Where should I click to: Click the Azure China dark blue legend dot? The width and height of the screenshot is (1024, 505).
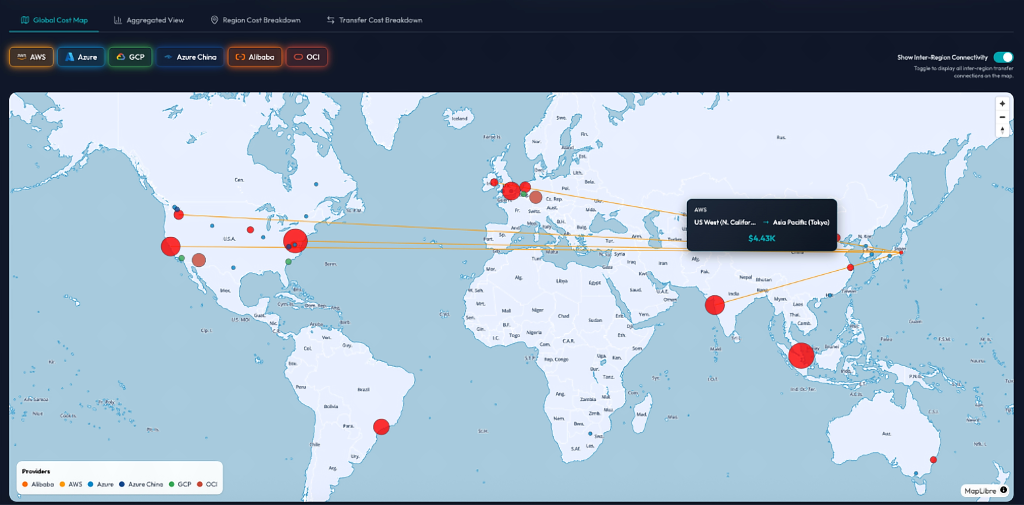(x=122, y=485)
